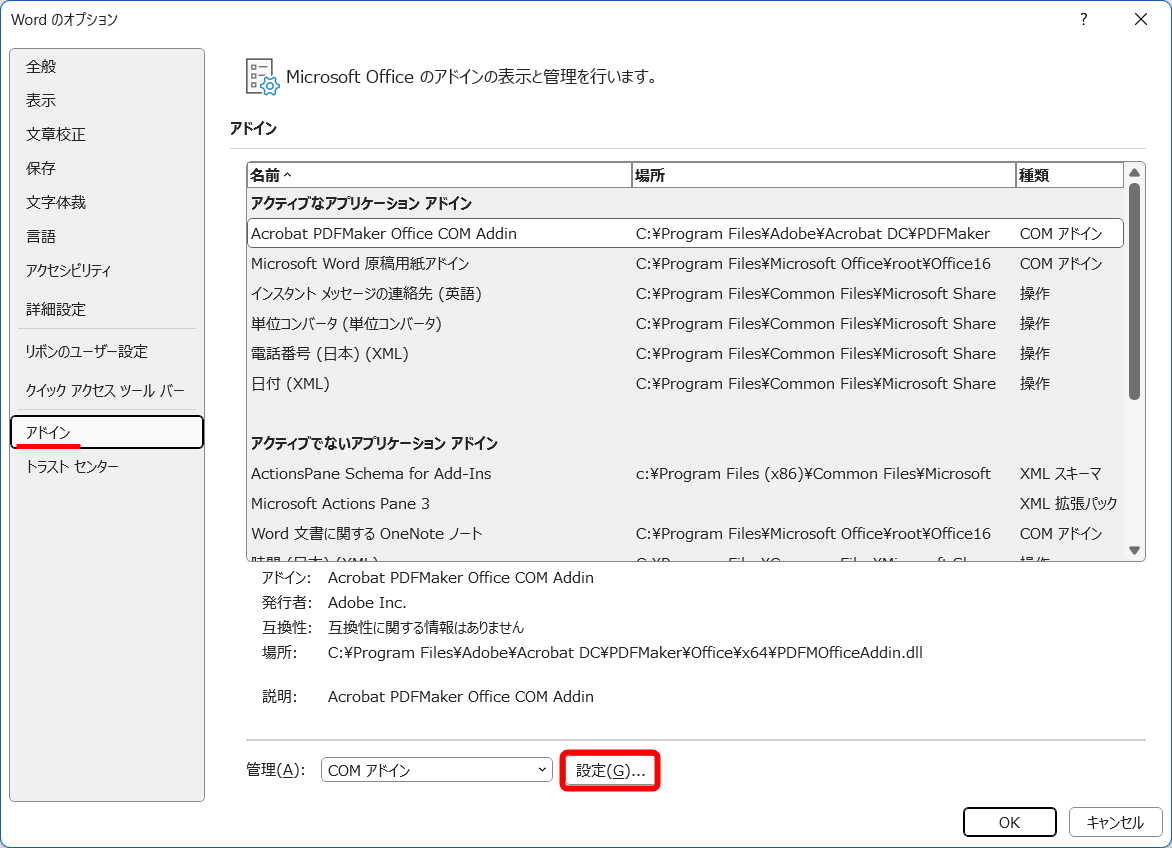Select the 言語 options page
Screen dimensions: 1172x848
tap(40, 236)
